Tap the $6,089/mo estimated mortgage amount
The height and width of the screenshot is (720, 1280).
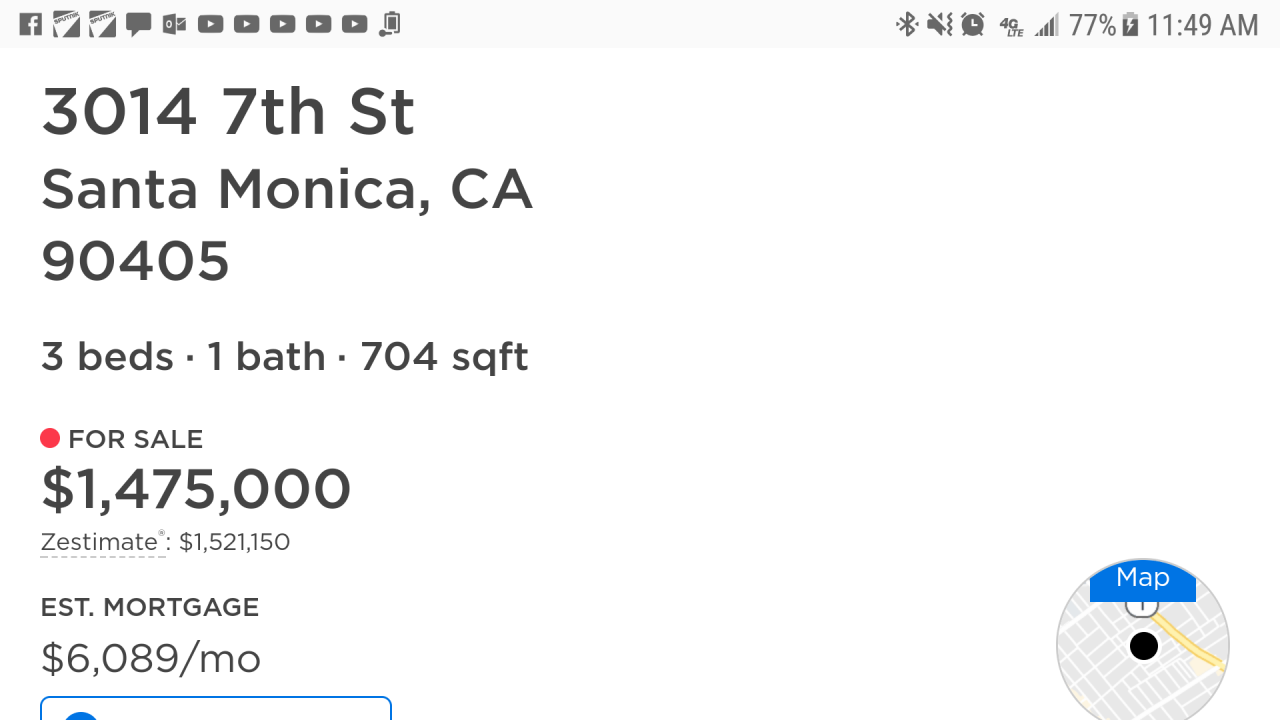tap(151, 658)
